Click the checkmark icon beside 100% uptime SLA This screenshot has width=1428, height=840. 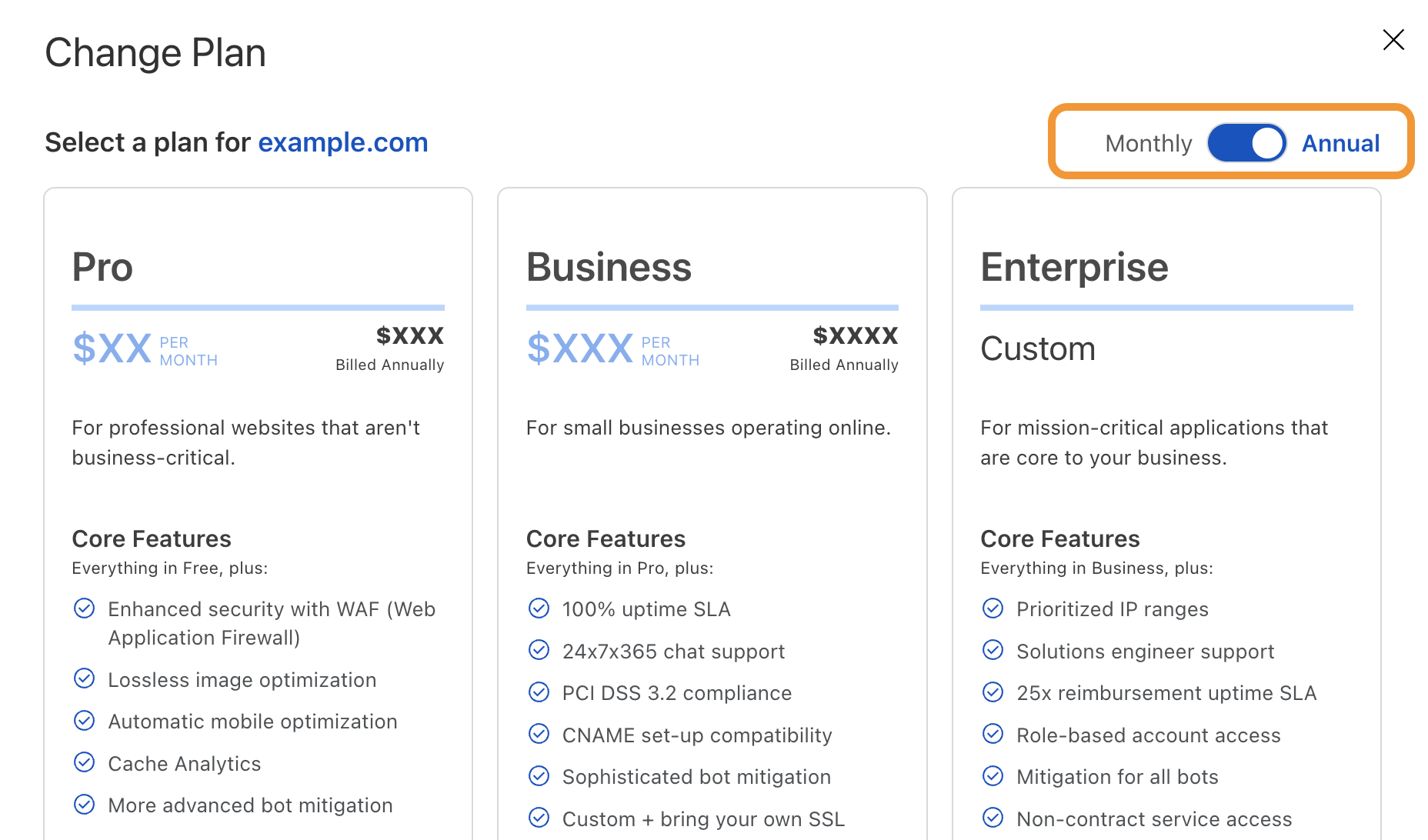[x=539, y=608]
